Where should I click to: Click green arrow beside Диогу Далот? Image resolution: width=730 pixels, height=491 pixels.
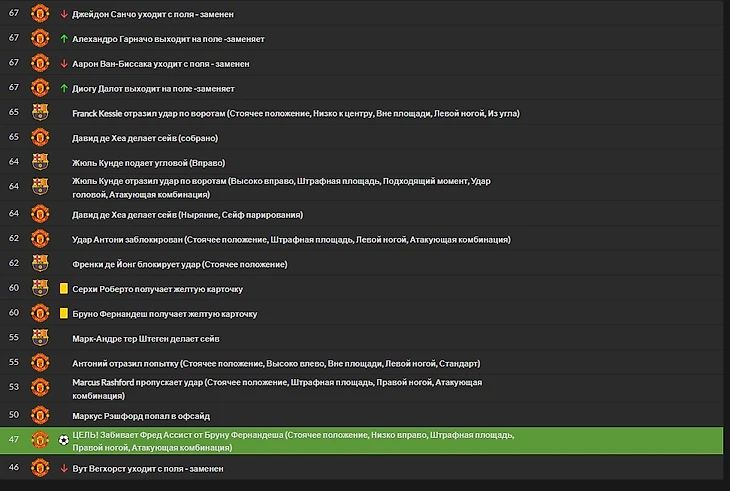[x=64, y=88]
